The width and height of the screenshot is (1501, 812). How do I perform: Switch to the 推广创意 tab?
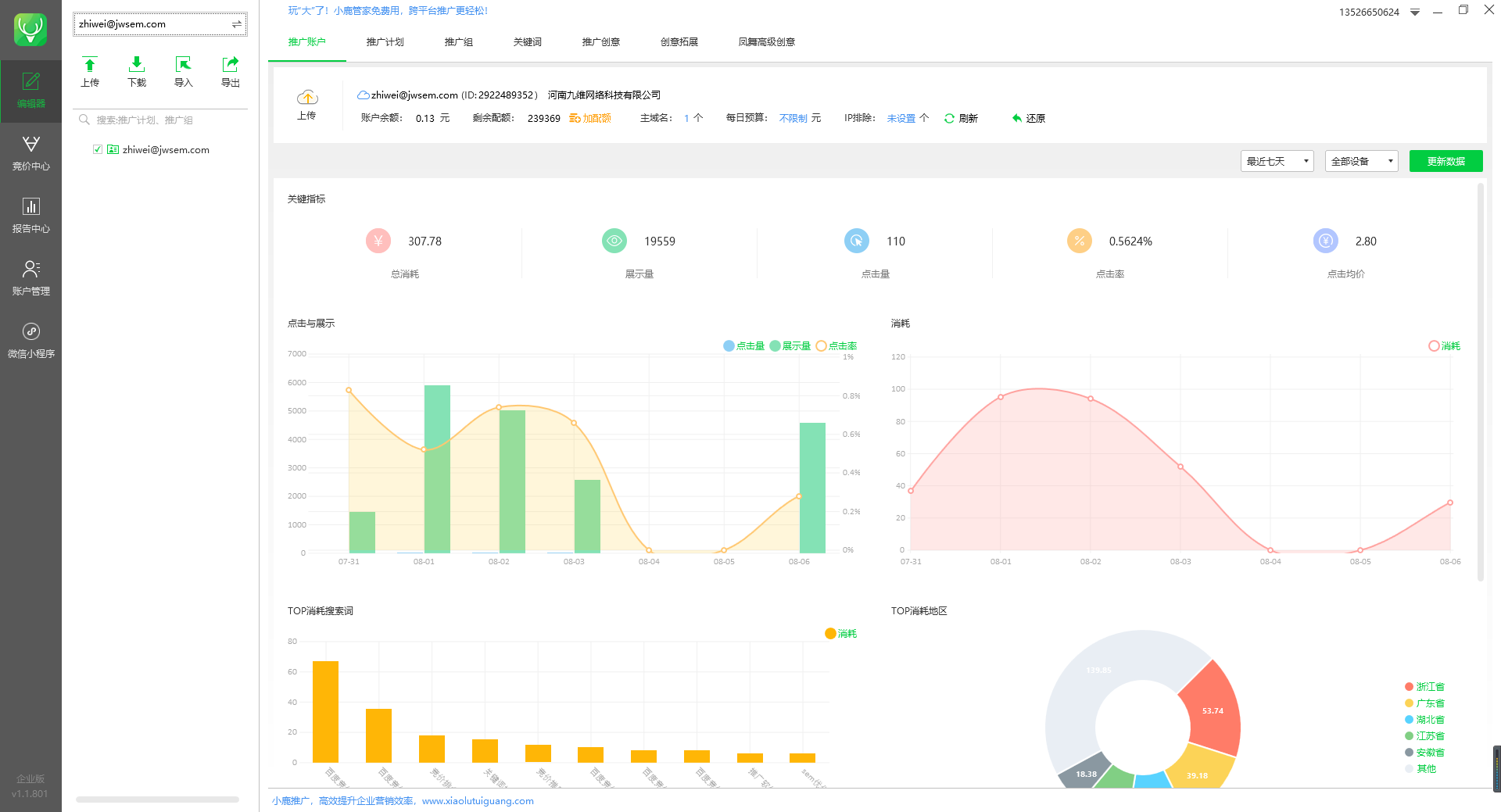point(600,42)
